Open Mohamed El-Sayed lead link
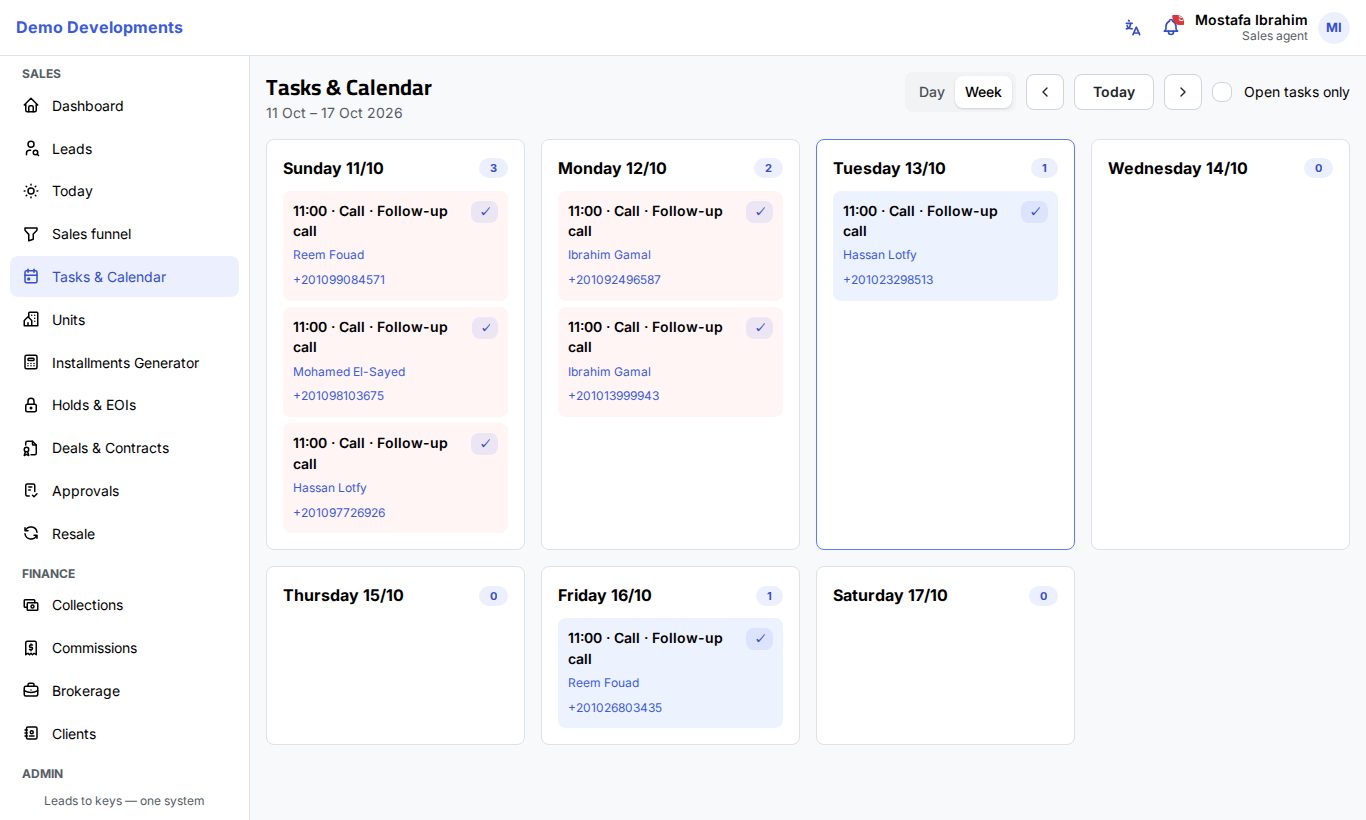The width and height of the screenshot is (1366, 820). point(349,372)
